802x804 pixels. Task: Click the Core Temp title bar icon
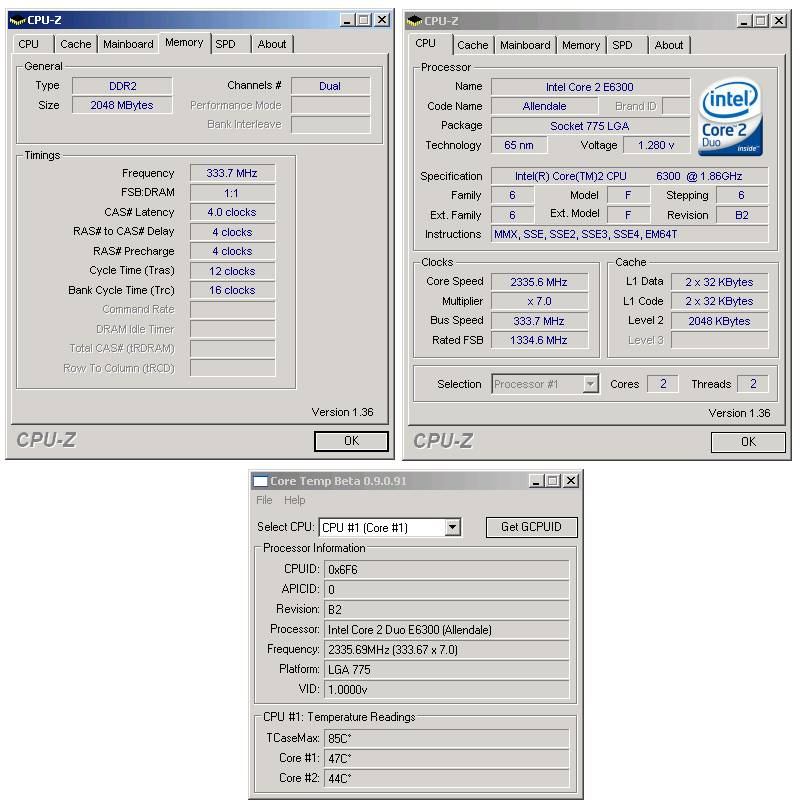point(260,481)
